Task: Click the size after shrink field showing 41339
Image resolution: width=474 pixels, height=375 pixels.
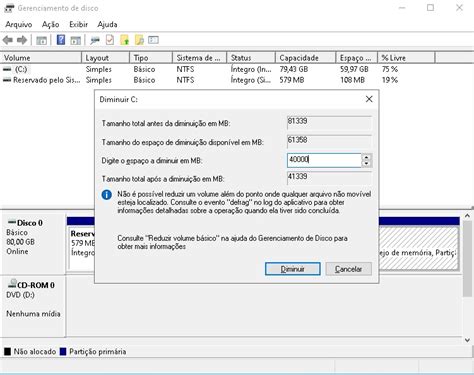Action: coord(329,178)
